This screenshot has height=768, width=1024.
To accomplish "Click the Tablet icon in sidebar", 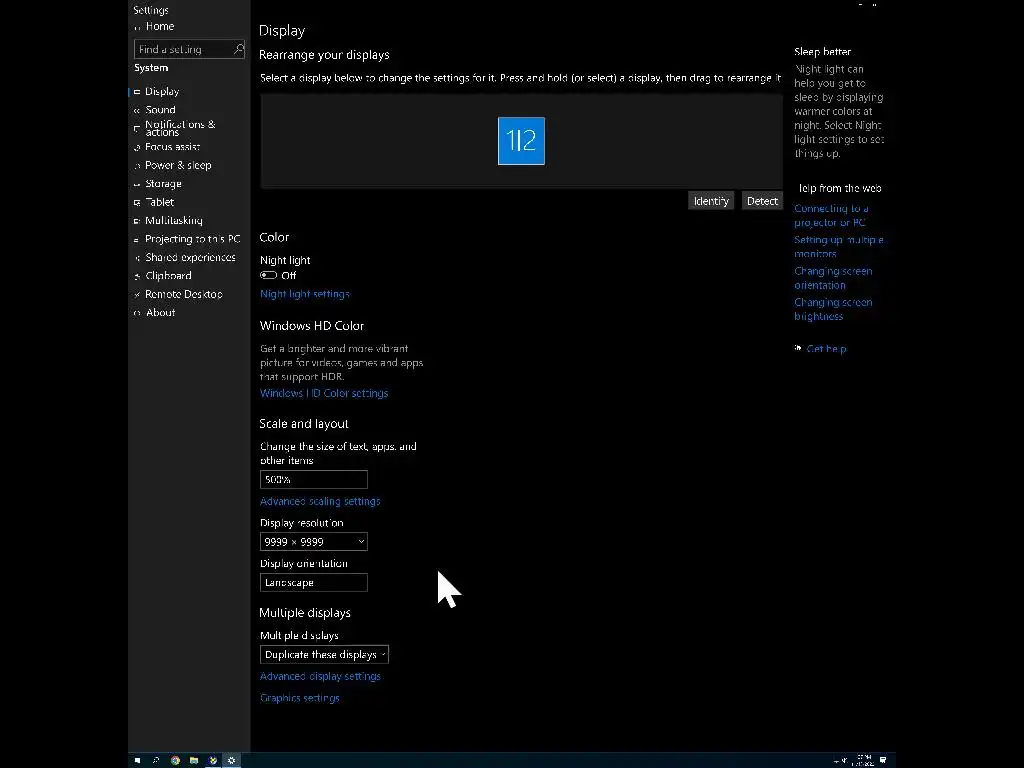I will [x=137, y=202].
